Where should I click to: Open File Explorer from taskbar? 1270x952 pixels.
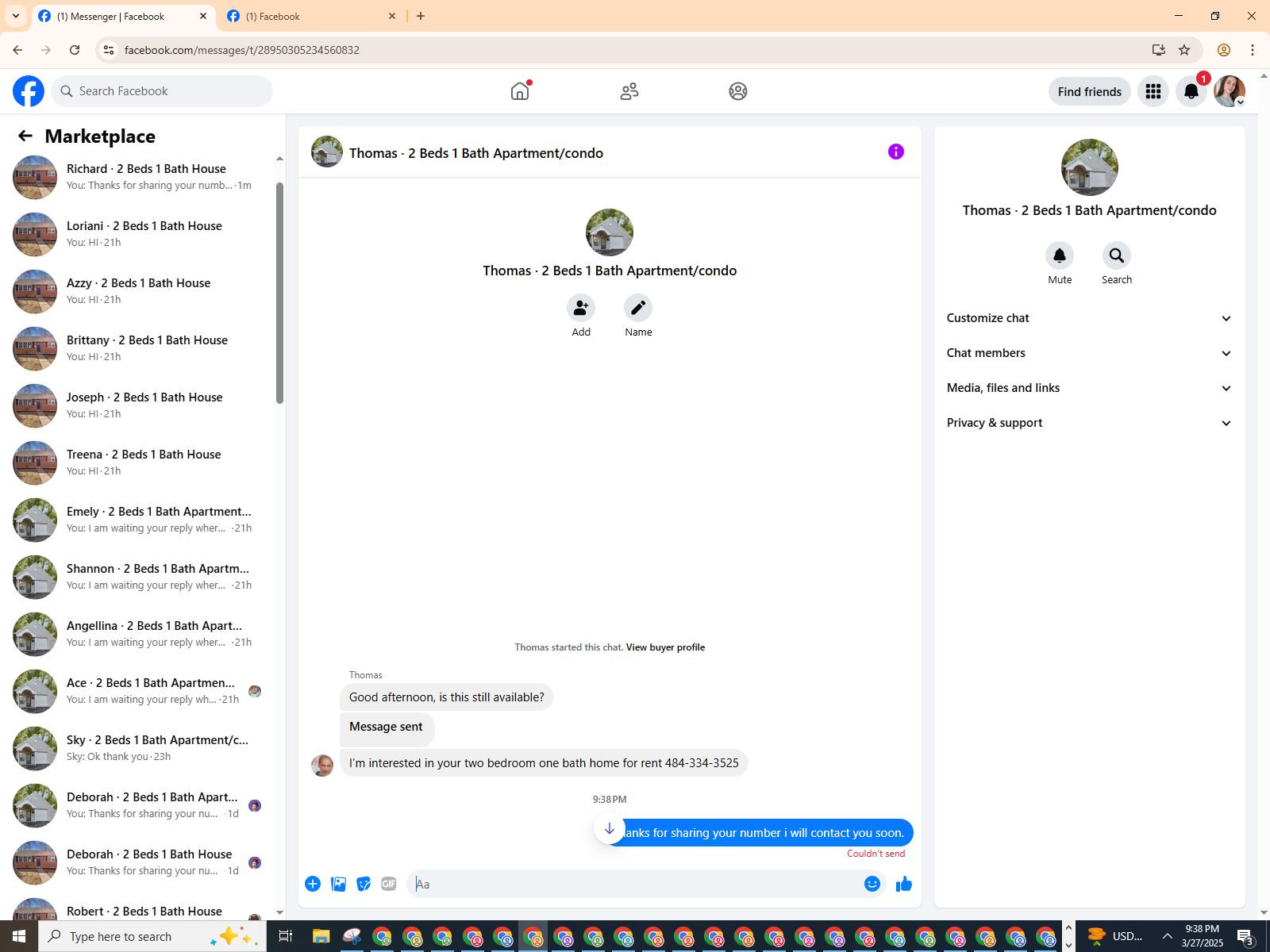tap(321, 936)
